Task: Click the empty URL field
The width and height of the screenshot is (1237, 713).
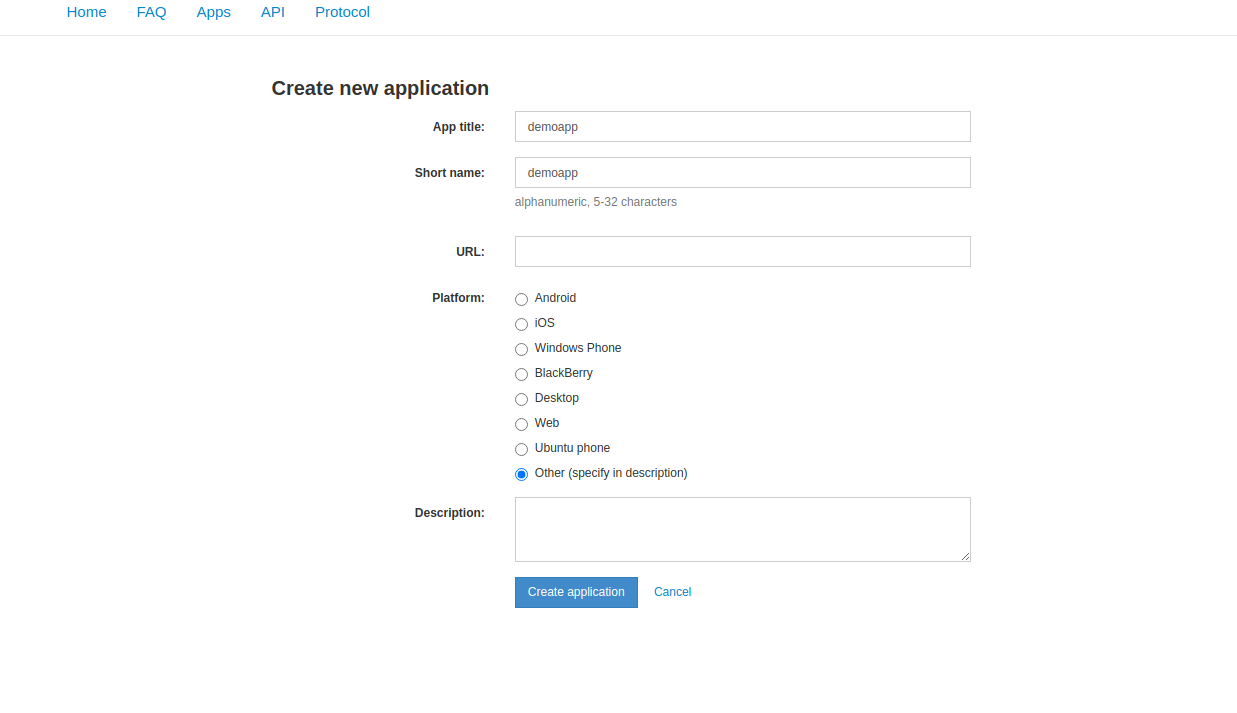Action: point(742,252)
